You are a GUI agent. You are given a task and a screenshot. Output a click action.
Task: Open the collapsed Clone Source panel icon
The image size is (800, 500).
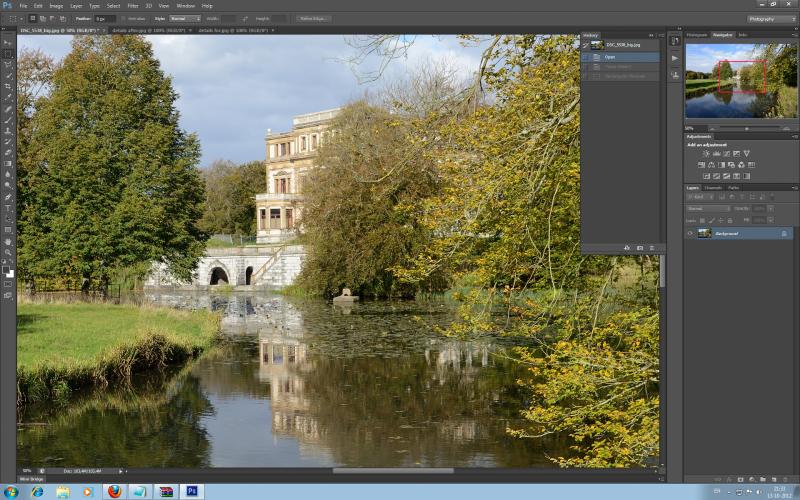(x=674, y=76)
